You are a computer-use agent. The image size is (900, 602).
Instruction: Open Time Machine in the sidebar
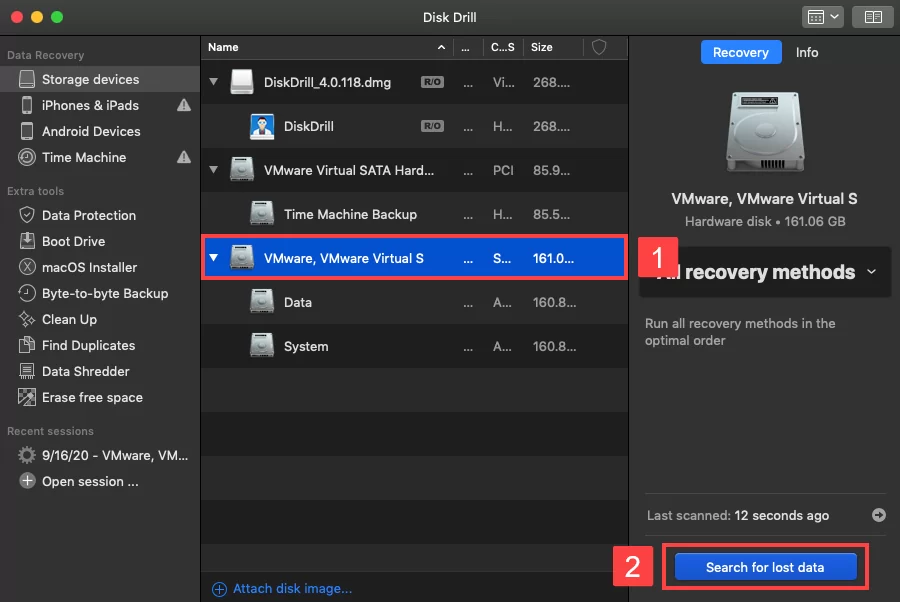(85, 157)
